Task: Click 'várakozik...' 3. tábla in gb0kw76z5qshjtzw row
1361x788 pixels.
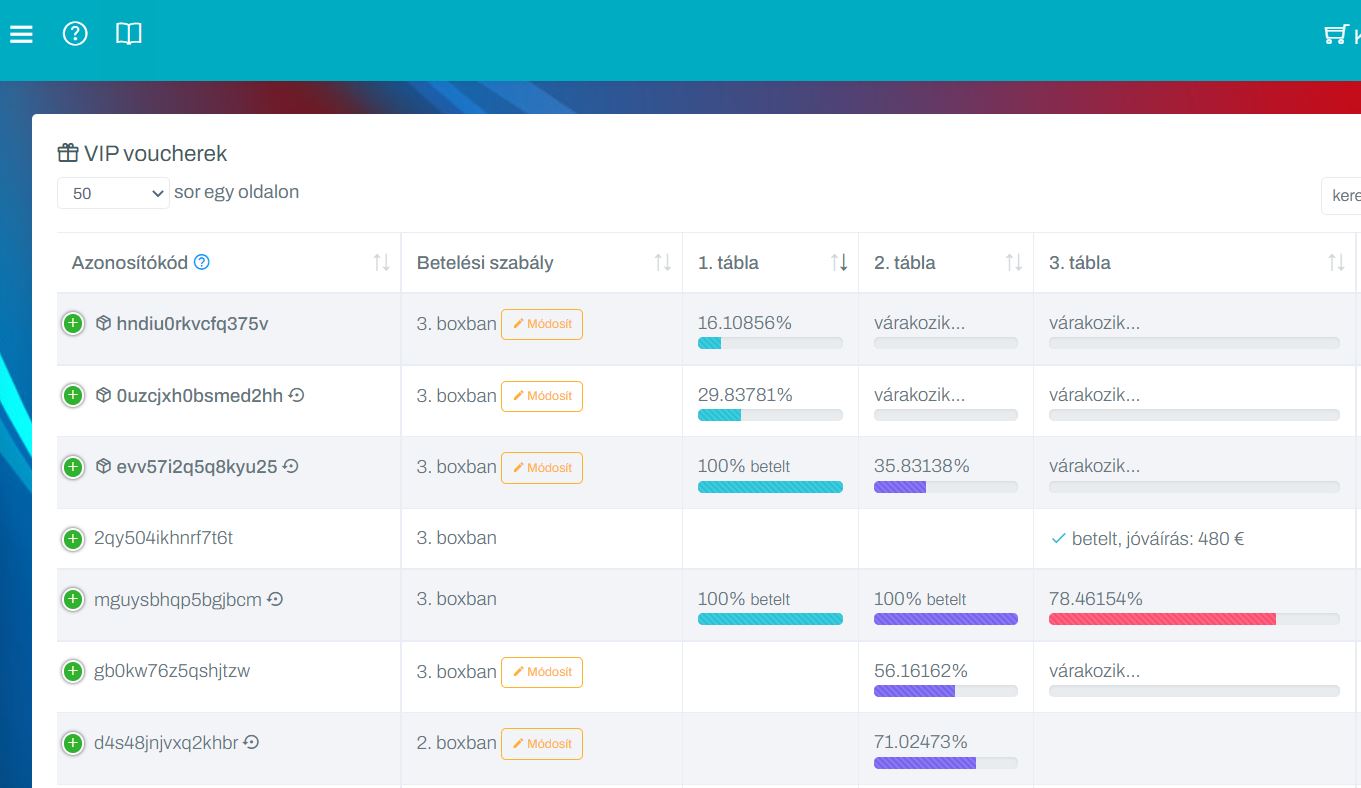Action: pyautogui.click(x=1095, y=671)
